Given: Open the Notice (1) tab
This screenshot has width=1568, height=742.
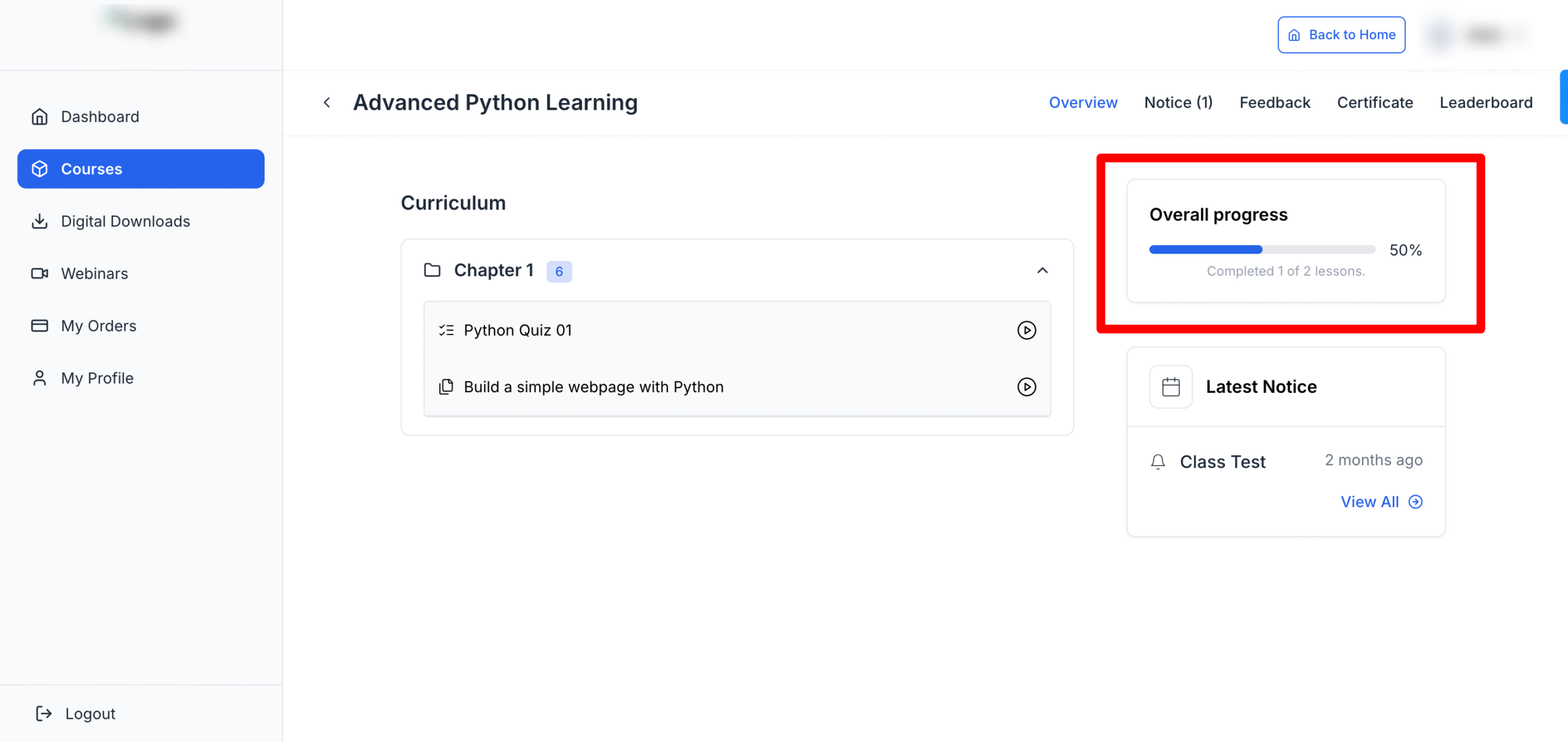Looking at the screenshot, I should coord(1178,102).
